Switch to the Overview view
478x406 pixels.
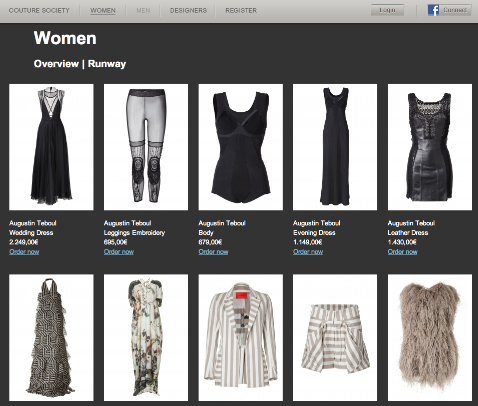(x=56, y=64)
